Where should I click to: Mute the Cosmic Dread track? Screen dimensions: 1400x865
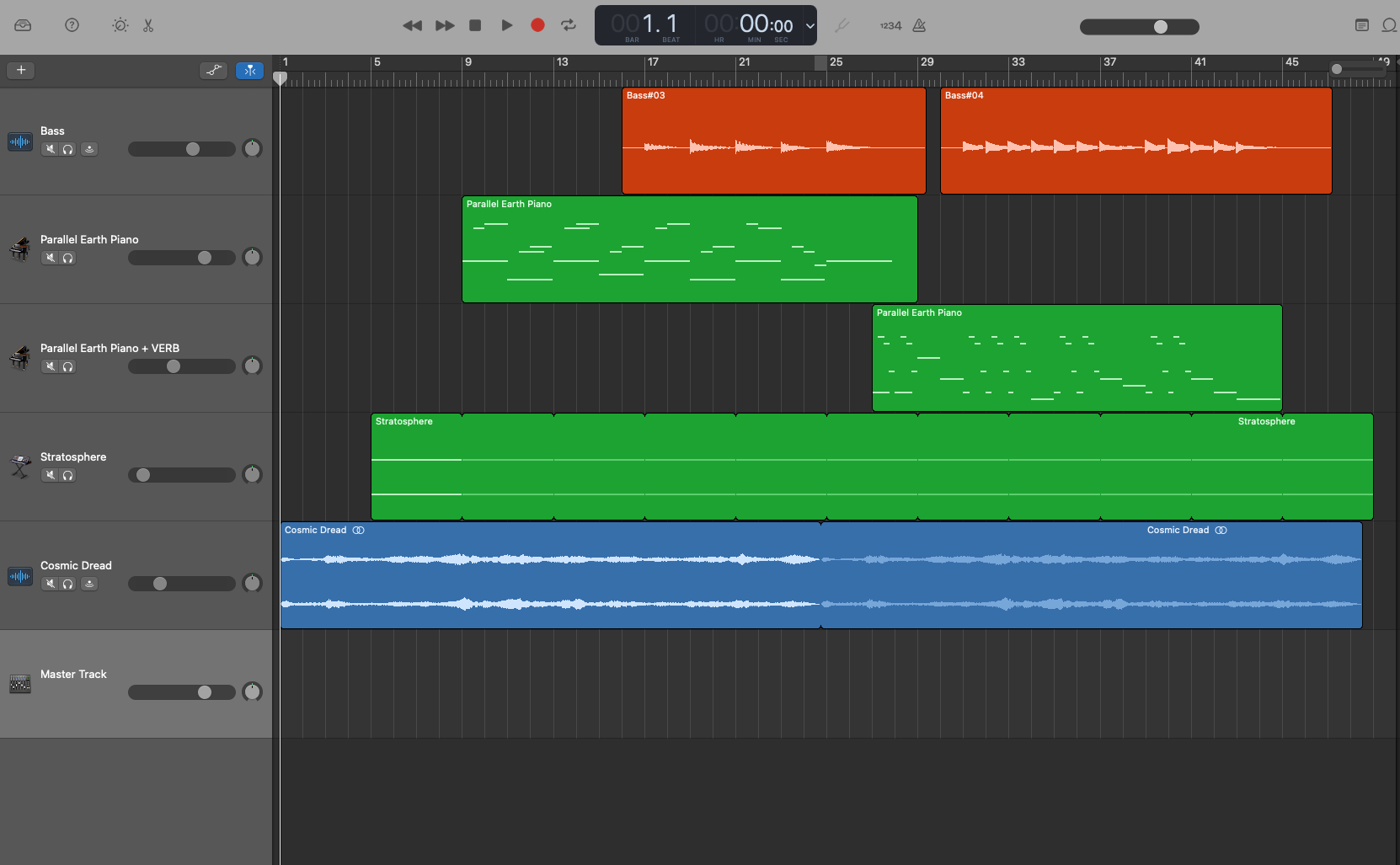[x=50, y=584]
